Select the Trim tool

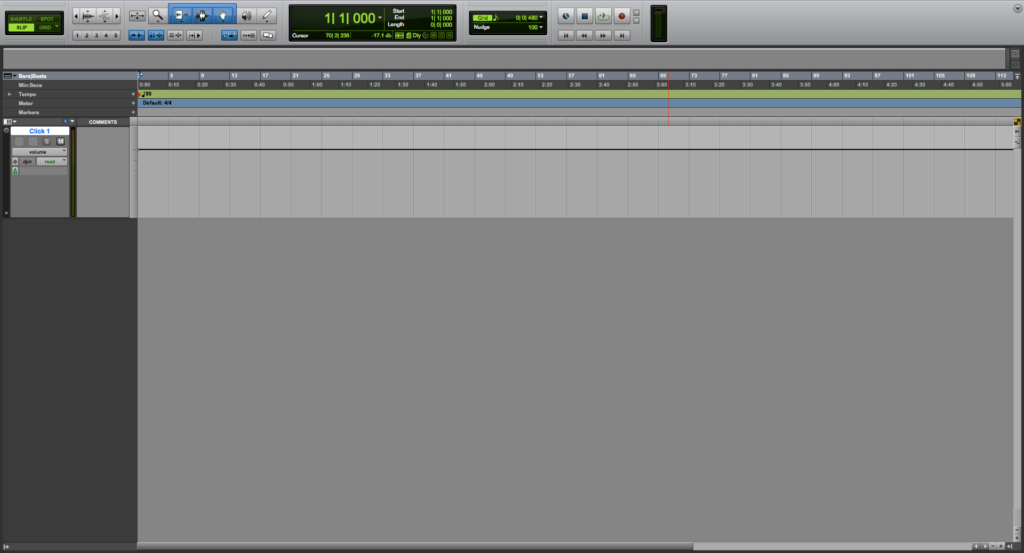181,15
